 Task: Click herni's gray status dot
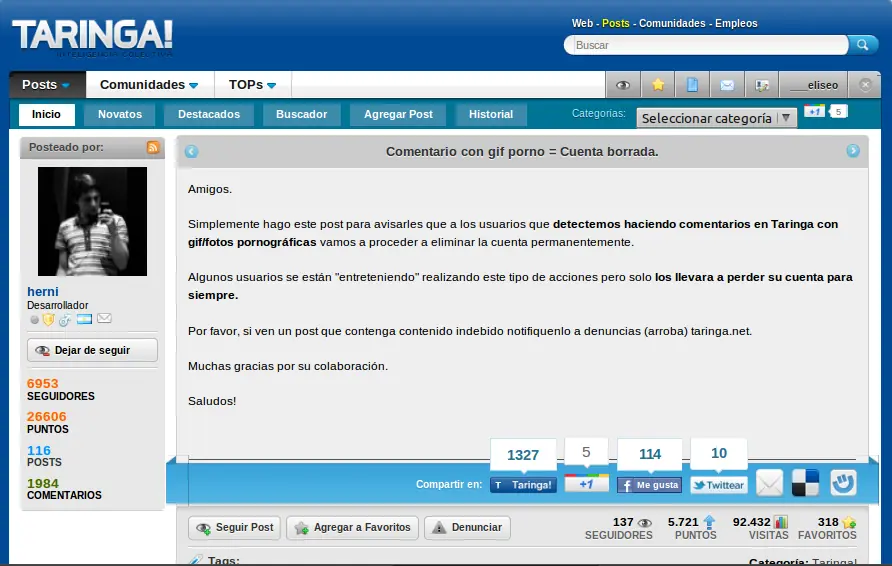click(x=35, y=320)
